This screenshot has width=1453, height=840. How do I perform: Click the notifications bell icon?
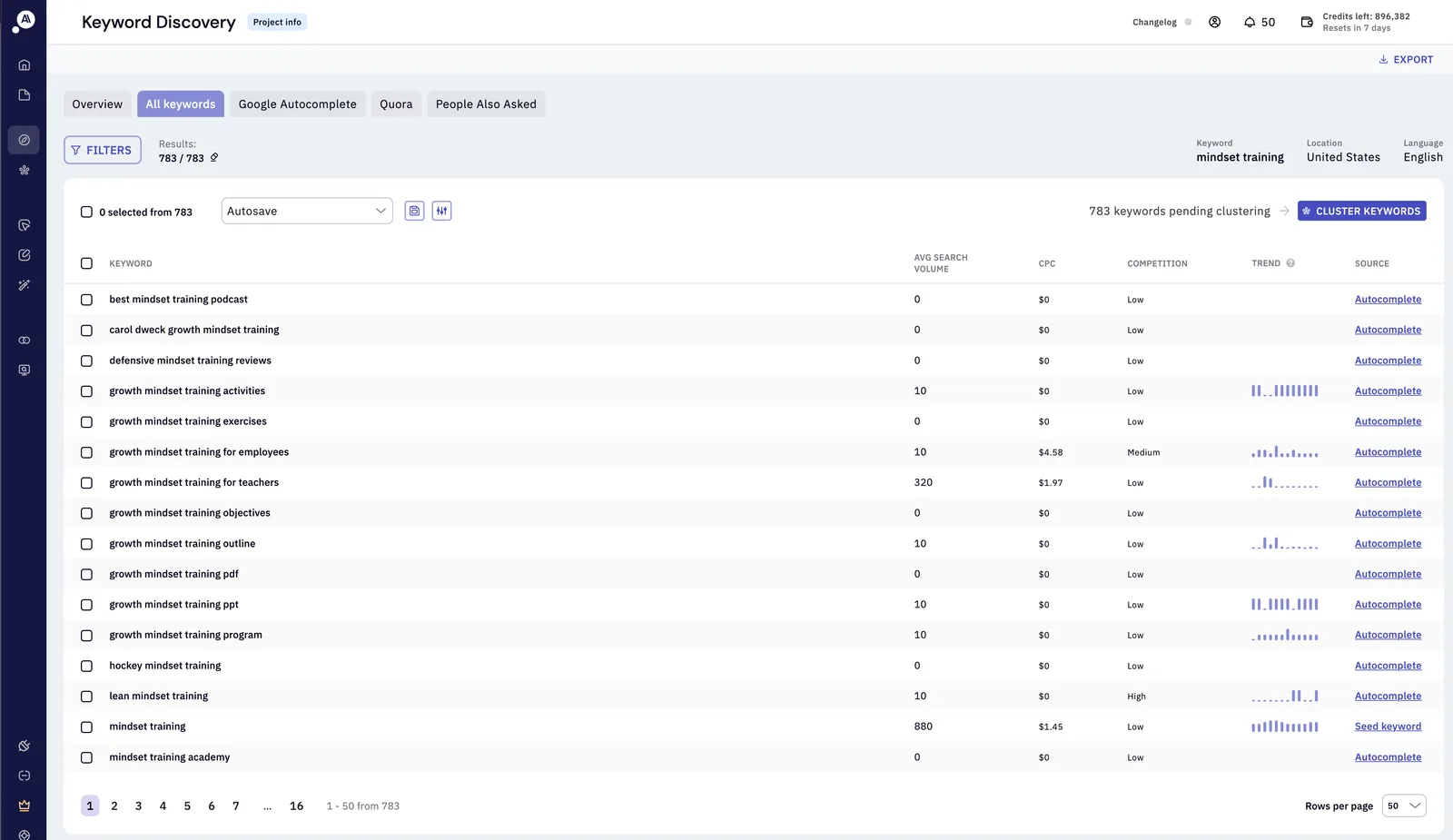[1250, 22]
